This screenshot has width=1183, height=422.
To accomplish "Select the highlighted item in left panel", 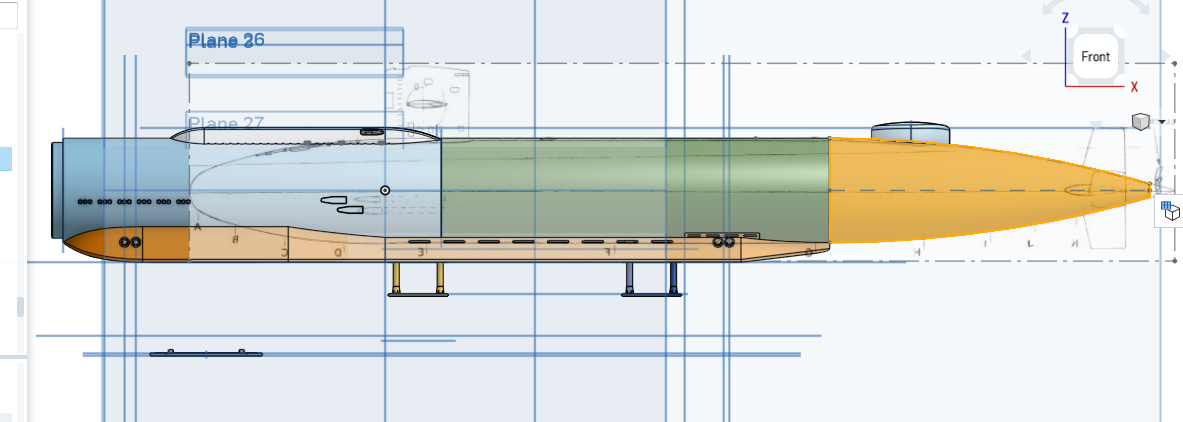I will tap(6, 158).
